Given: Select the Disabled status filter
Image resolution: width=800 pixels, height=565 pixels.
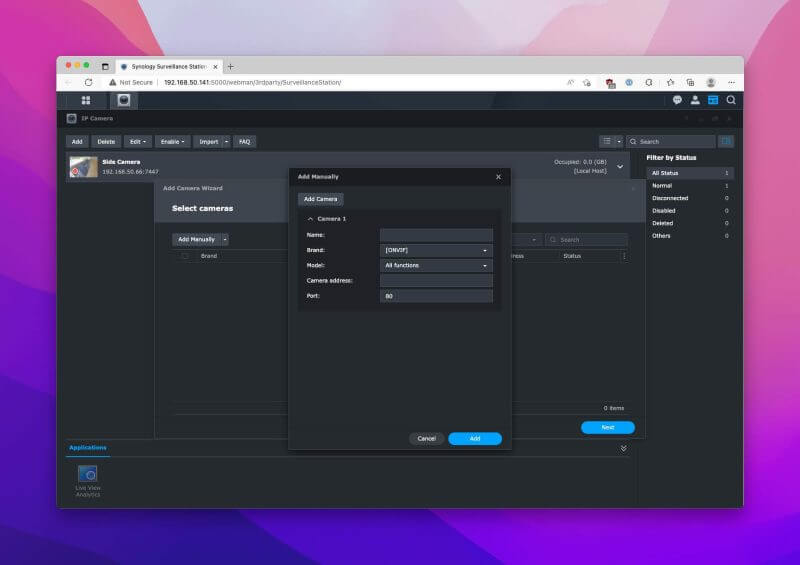Looking at the screenshot, I should [x=690, y=211].
